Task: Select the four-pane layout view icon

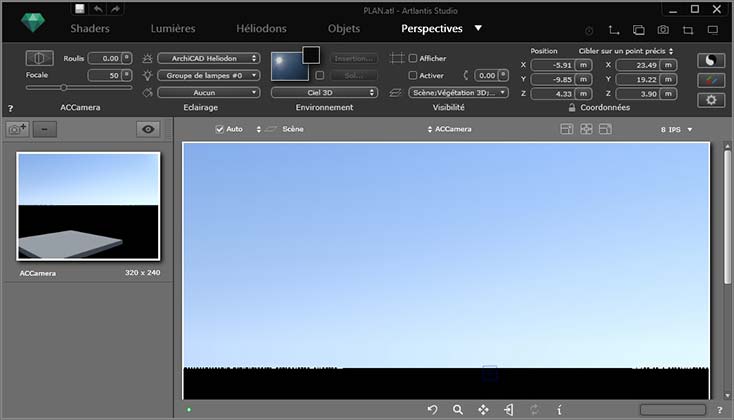Action: 586,129
